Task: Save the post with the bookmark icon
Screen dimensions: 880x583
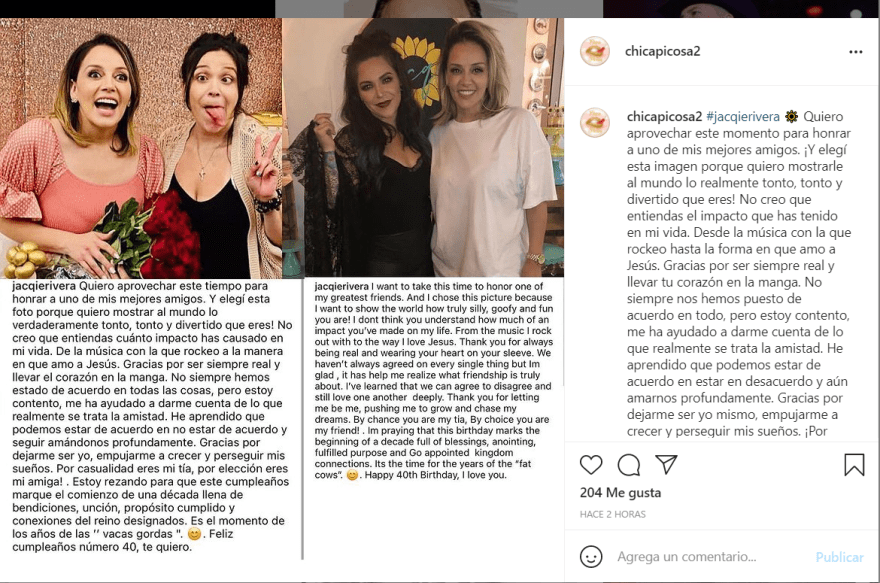Action: point(854,465)
